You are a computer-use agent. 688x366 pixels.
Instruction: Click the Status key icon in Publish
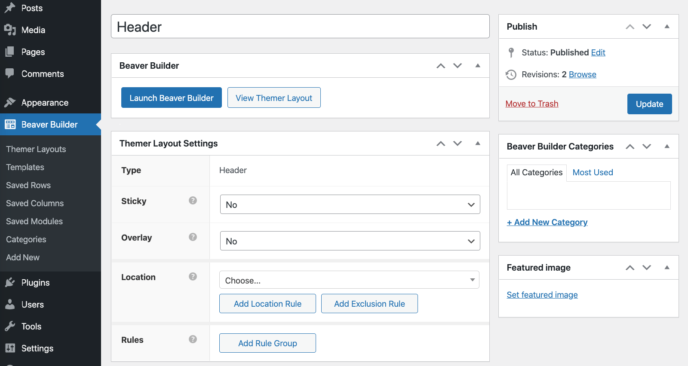[511, 52]
